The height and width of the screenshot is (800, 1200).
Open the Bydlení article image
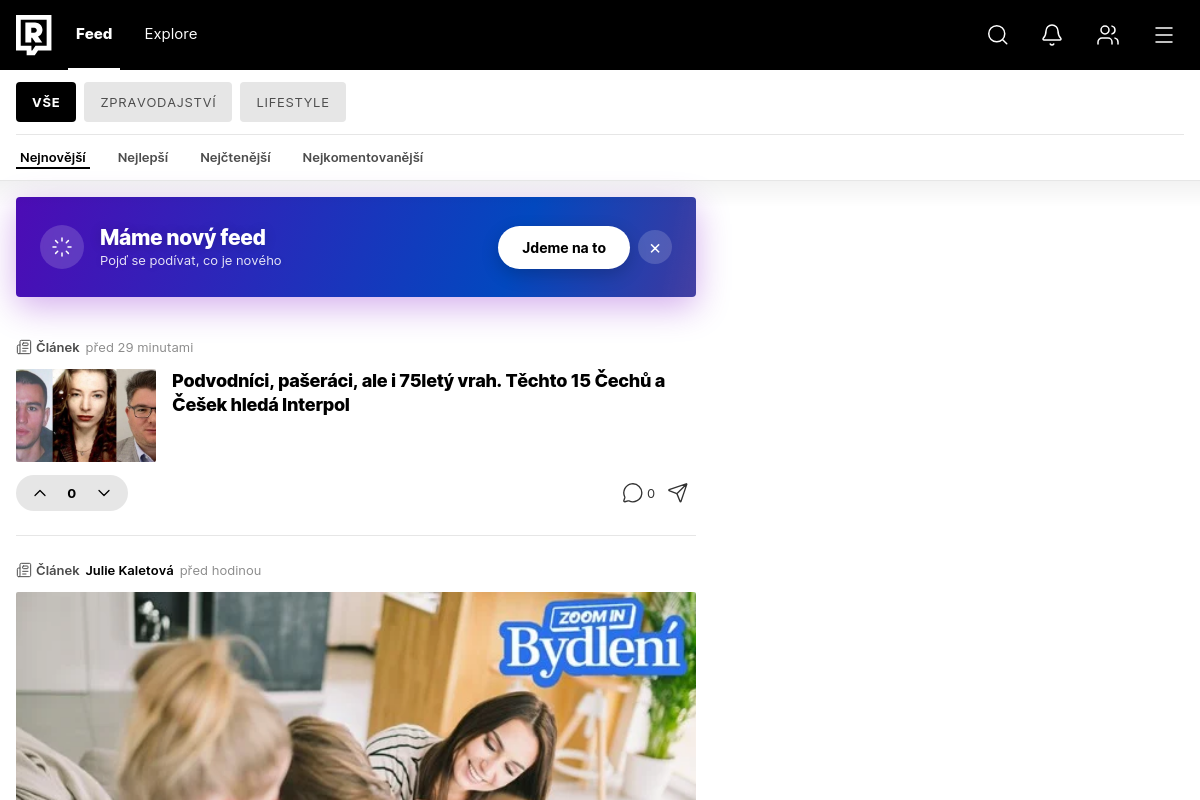click(x=356, y=696)
